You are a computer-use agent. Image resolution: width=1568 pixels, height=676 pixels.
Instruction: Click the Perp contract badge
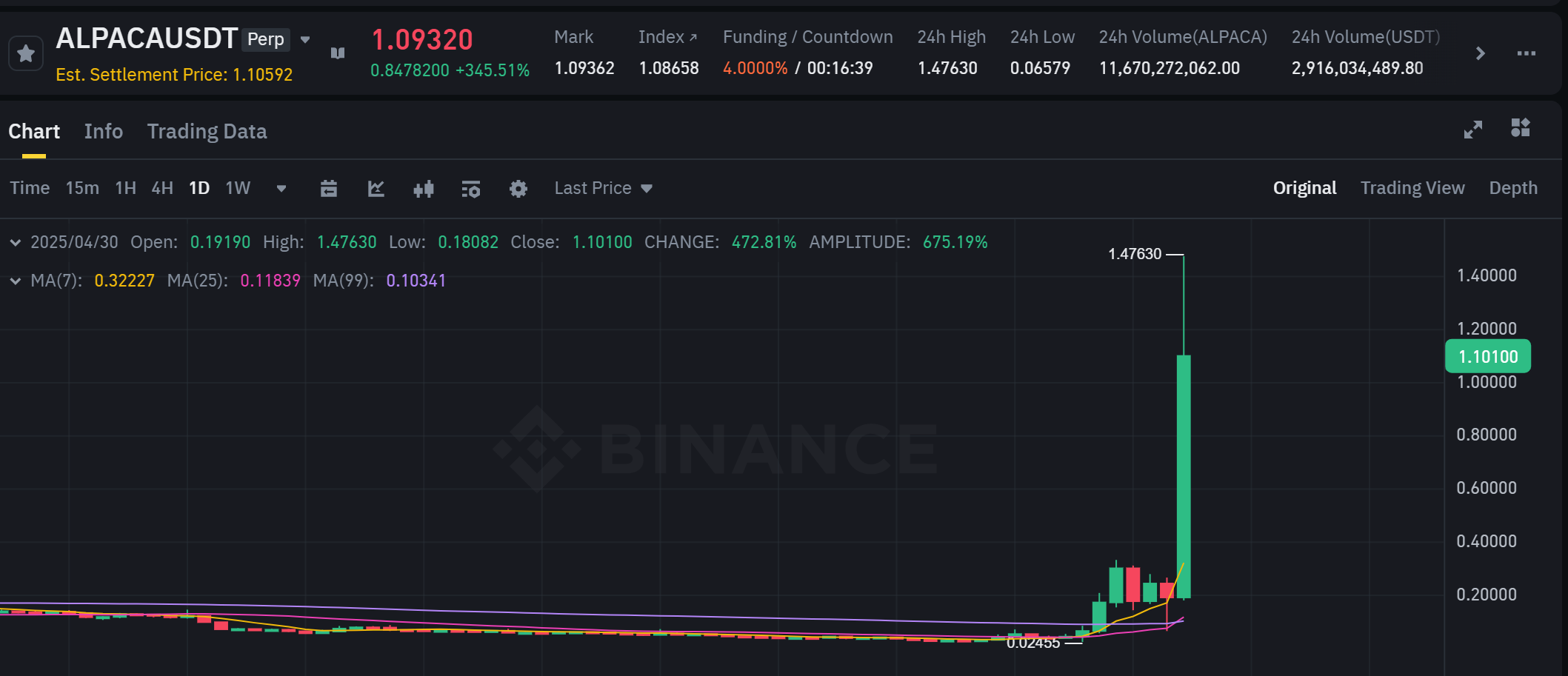(266, 39)
